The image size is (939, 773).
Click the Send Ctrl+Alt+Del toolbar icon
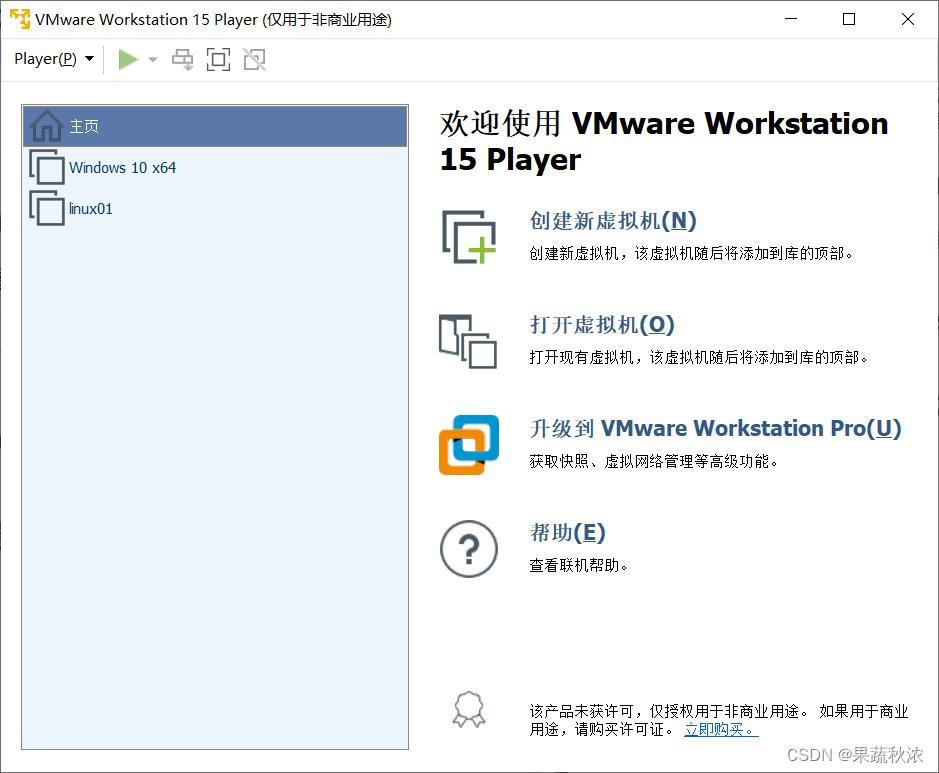coord(182,59)
